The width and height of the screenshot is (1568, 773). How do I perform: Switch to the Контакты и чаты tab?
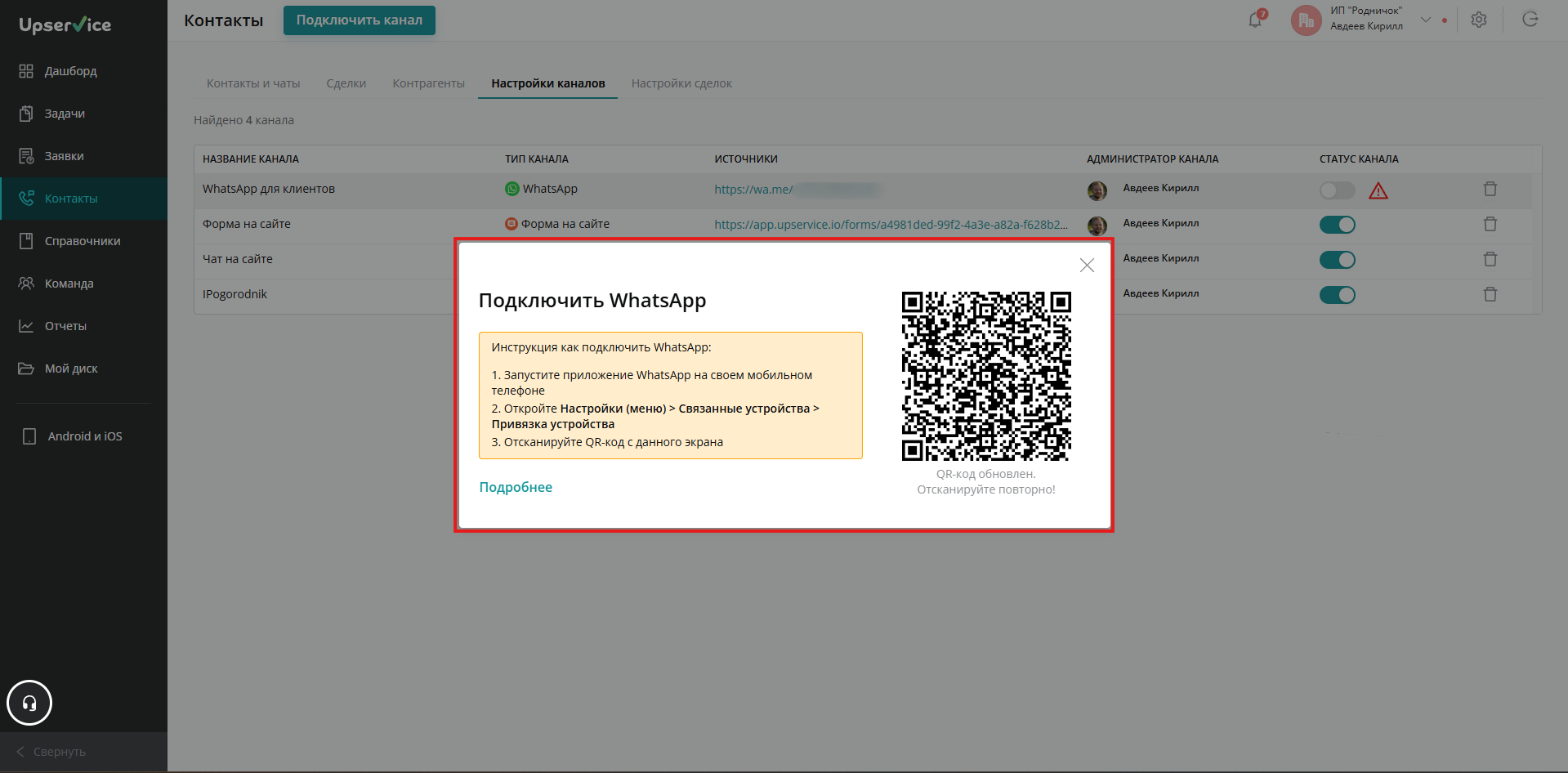click(253, 83)
